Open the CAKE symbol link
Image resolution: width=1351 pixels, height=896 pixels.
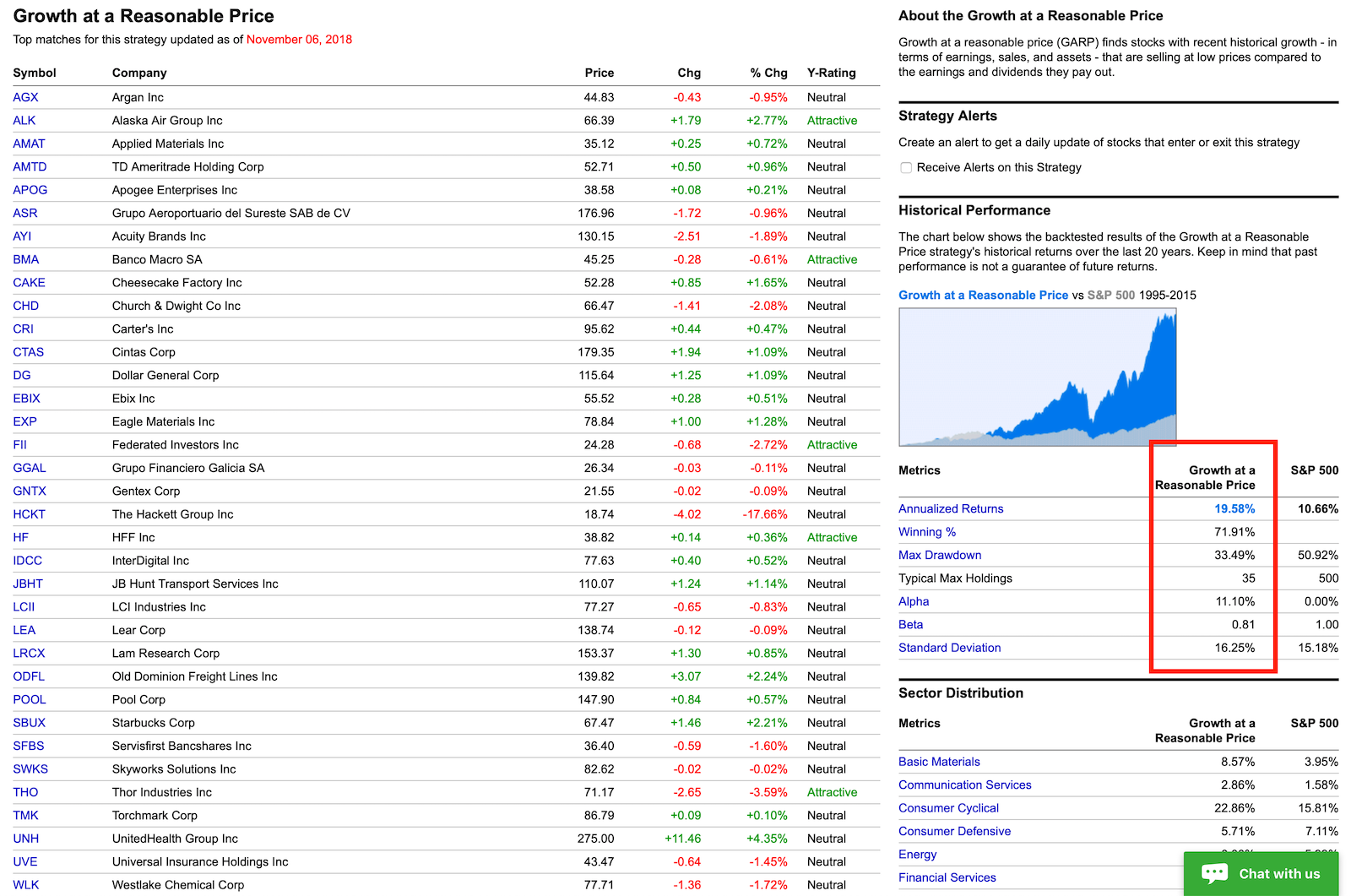pyautogui.click(x=30, y=283)
